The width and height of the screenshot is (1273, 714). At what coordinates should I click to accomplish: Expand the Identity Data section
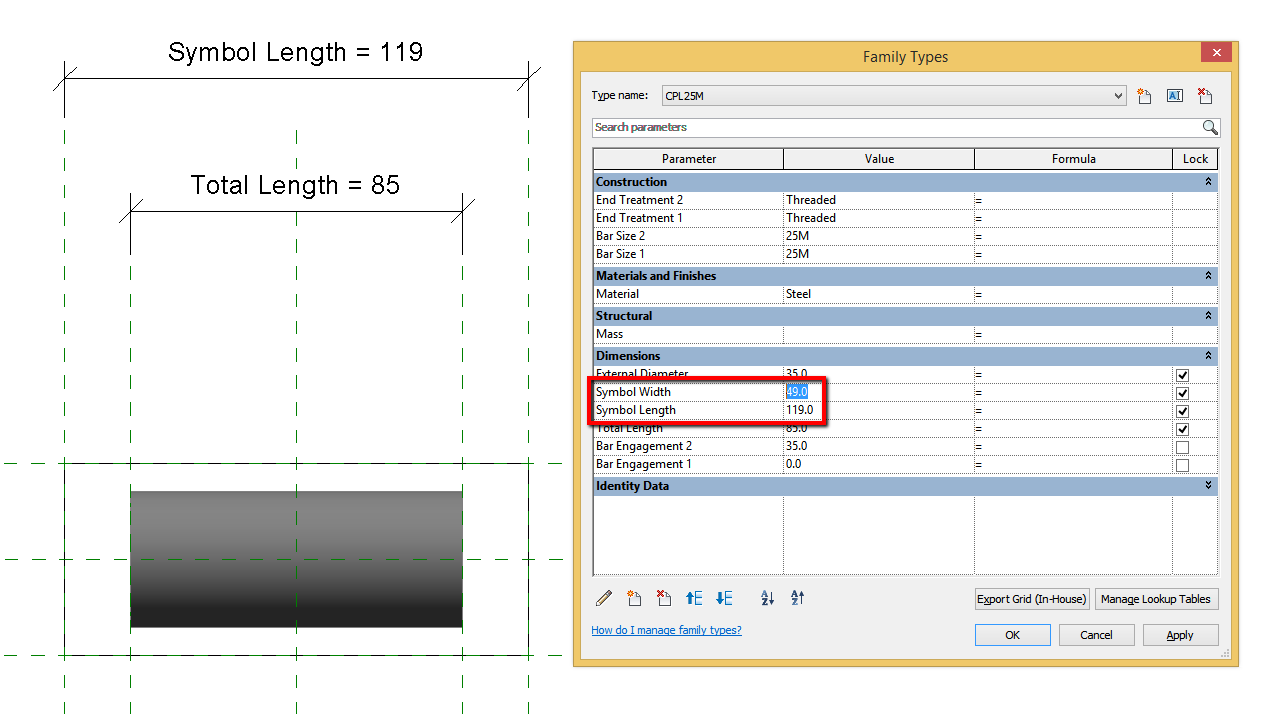(1207, 486)
